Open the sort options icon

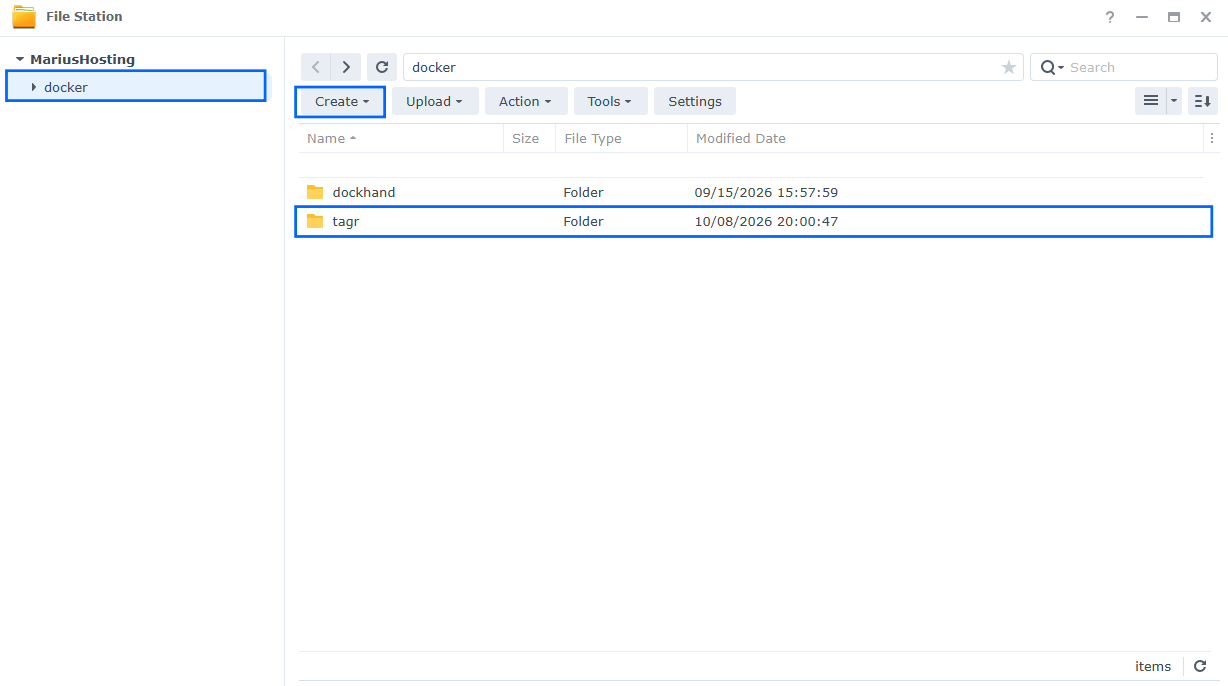(x=1203, y=101)
